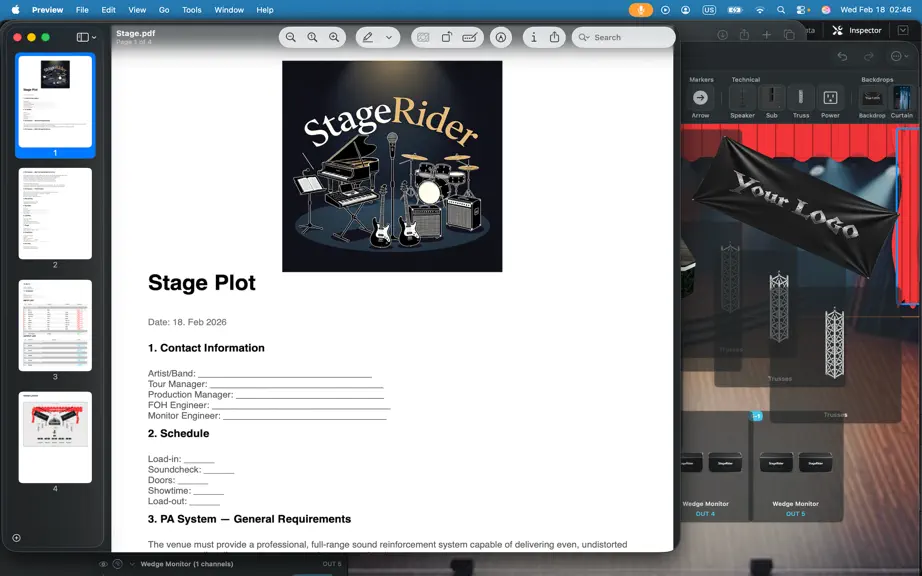922x576 pixels.
Task: Open page 3 thumbnail with tables
Action: pyautogui.click(x=55, y=325)
